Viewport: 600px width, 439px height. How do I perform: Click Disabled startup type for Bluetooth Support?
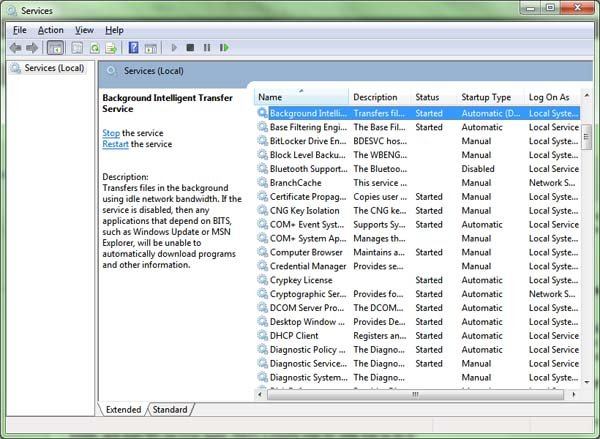click(478, 169)
